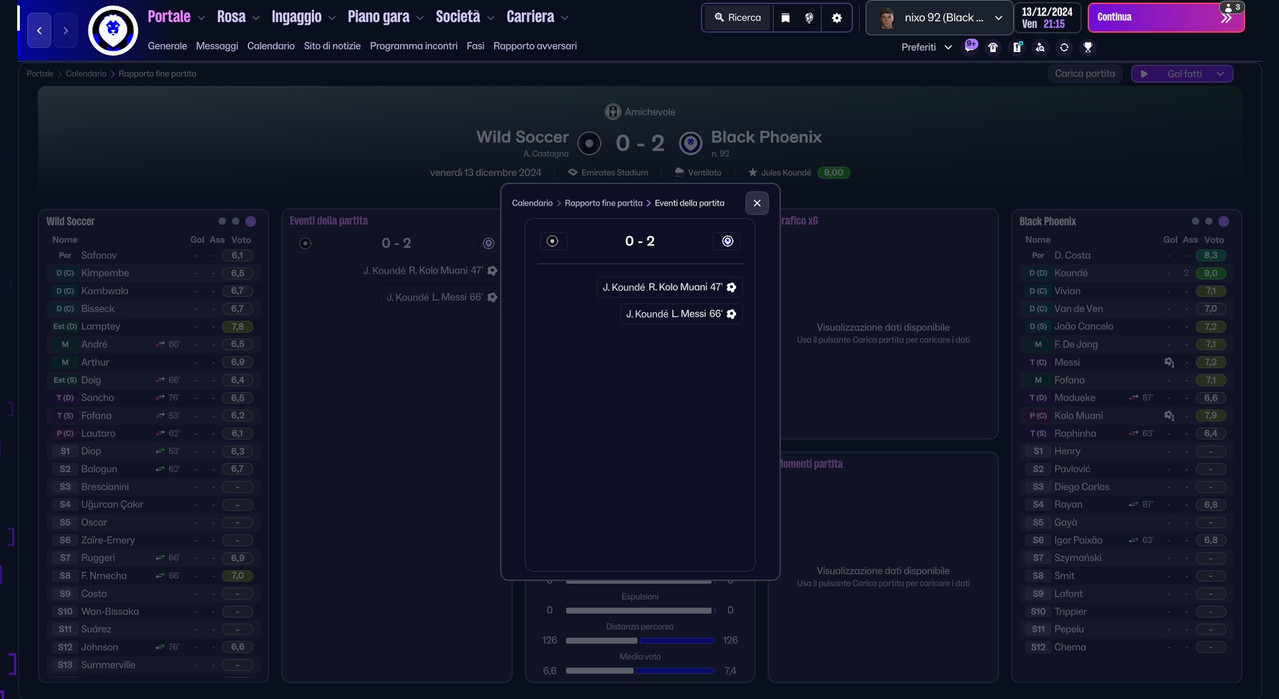Viewport: 1279px width, 699px height.
Task: Go back with the left arrow button
Action: [39, 30]
